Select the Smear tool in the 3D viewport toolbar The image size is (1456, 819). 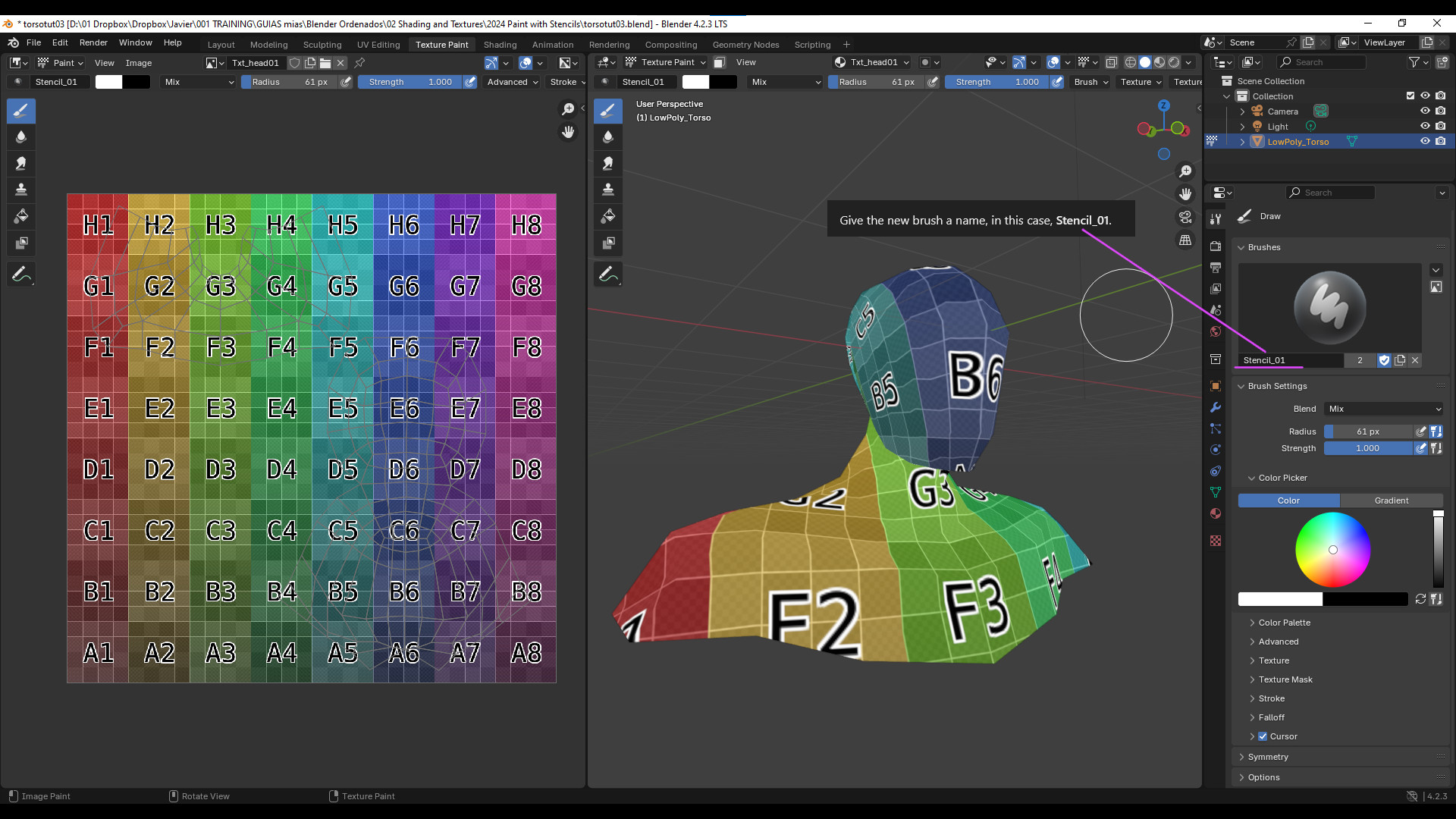point(608,164)
